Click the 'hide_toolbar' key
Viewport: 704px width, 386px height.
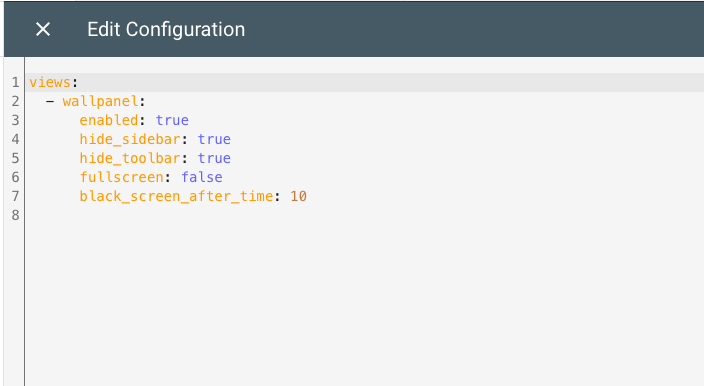coord(130,158)
